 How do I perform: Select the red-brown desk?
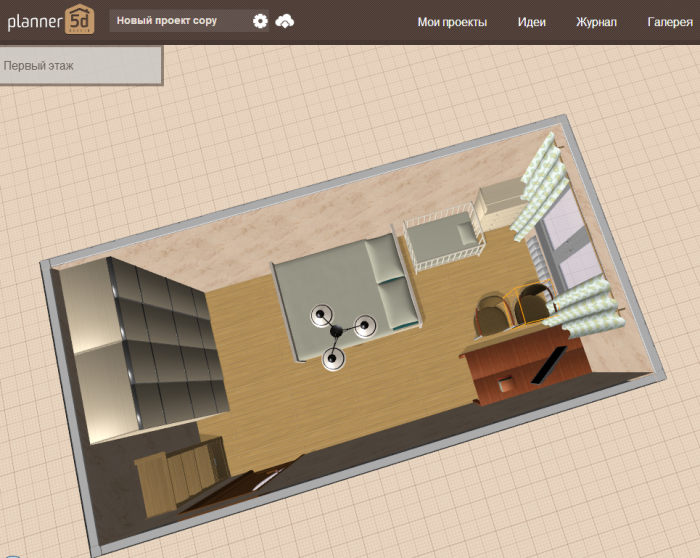click(525, 364)
